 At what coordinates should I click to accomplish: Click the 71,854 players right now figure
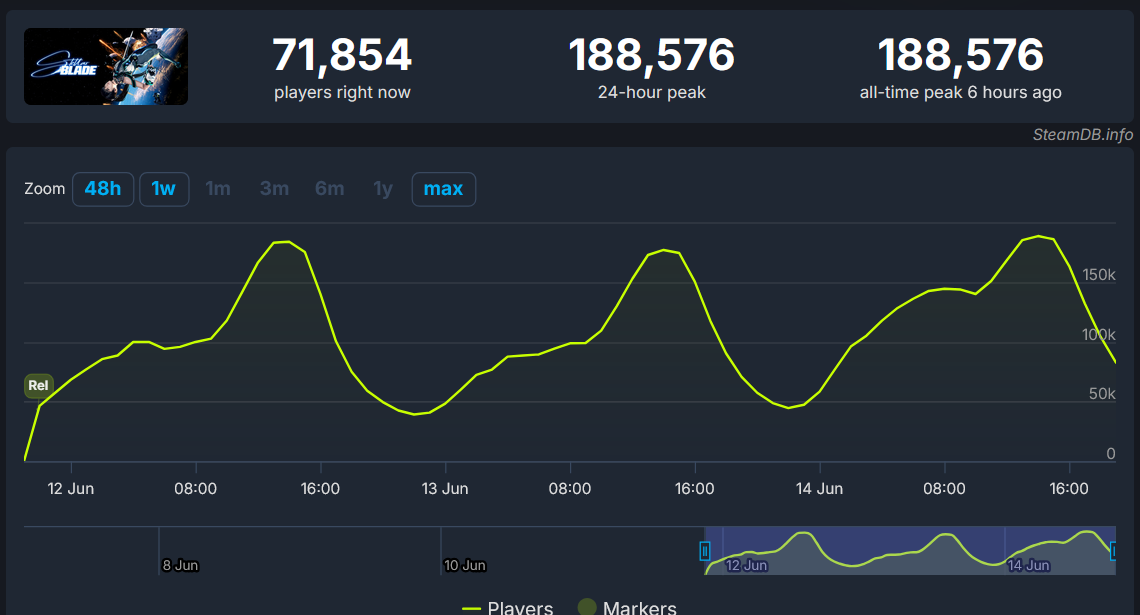[x=342, y=55]
